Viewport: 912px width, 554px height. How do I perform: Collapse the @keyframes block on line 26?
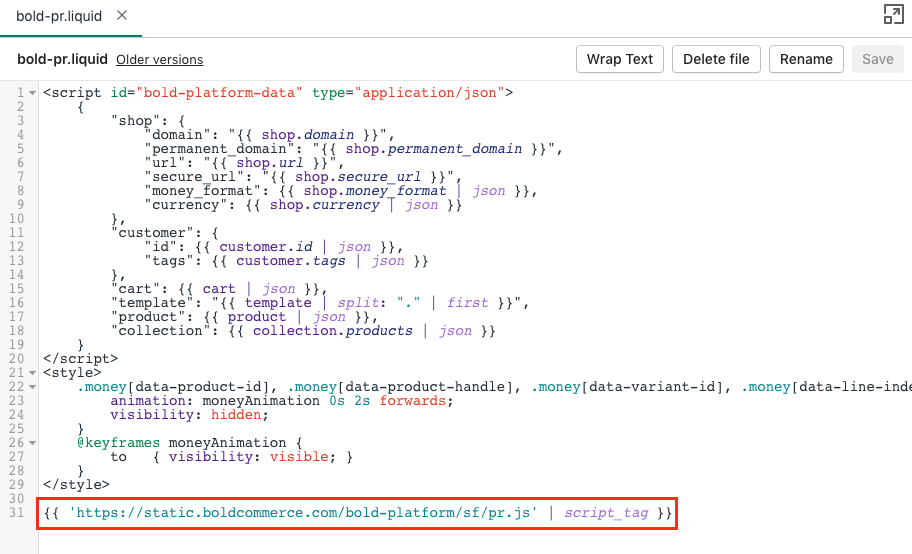tap(34, 443)
